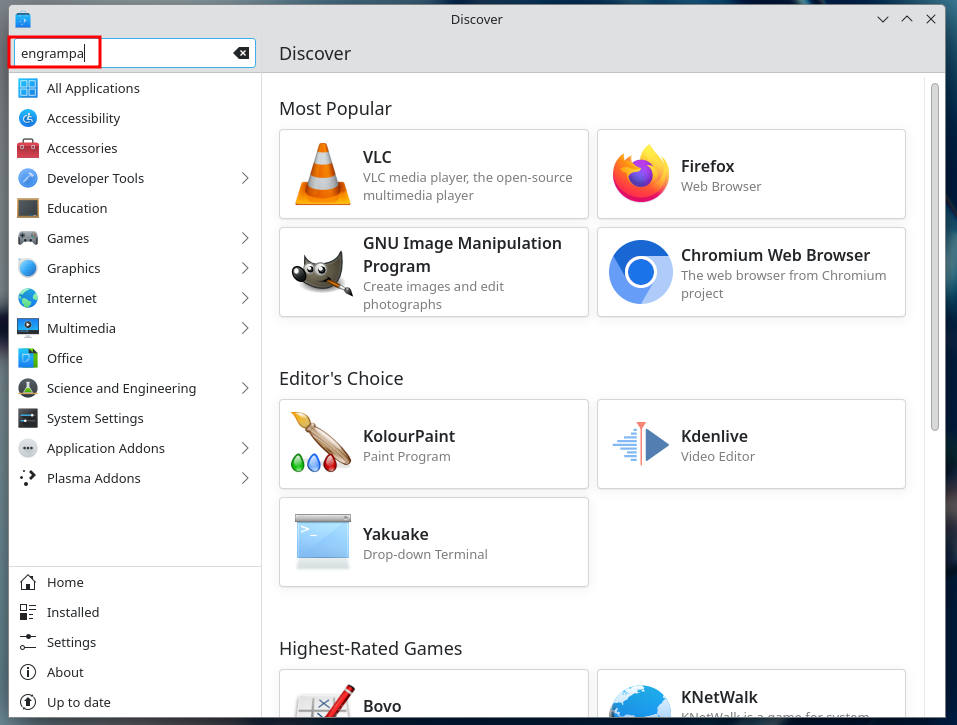The height and width of the screenshot is (725, 957).
Task: Click the GIMP mascot icon
Action: tap(322, 272)
